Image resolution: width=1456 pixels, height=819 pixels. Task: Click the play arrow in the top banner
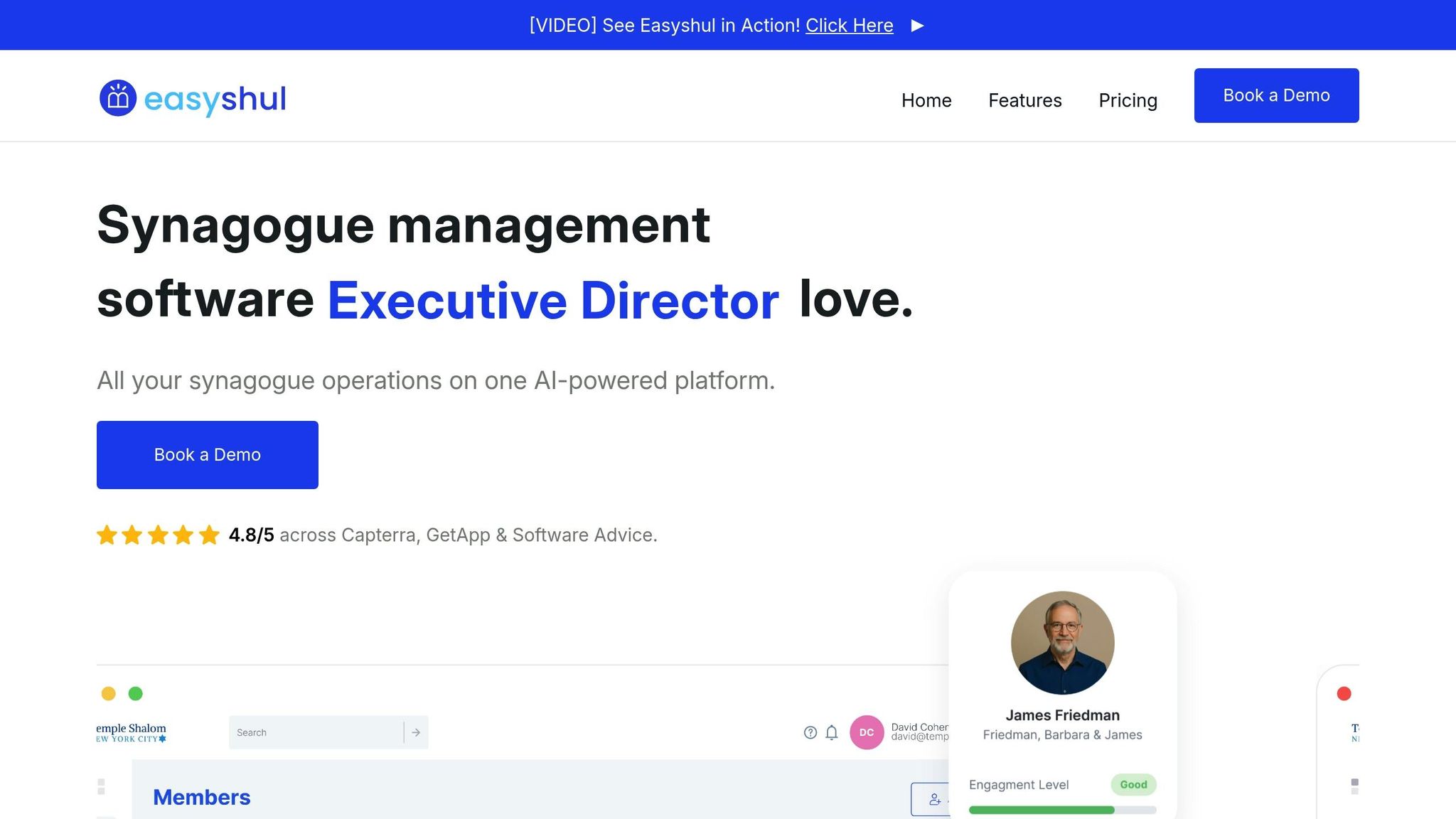(x=917, y=26)
